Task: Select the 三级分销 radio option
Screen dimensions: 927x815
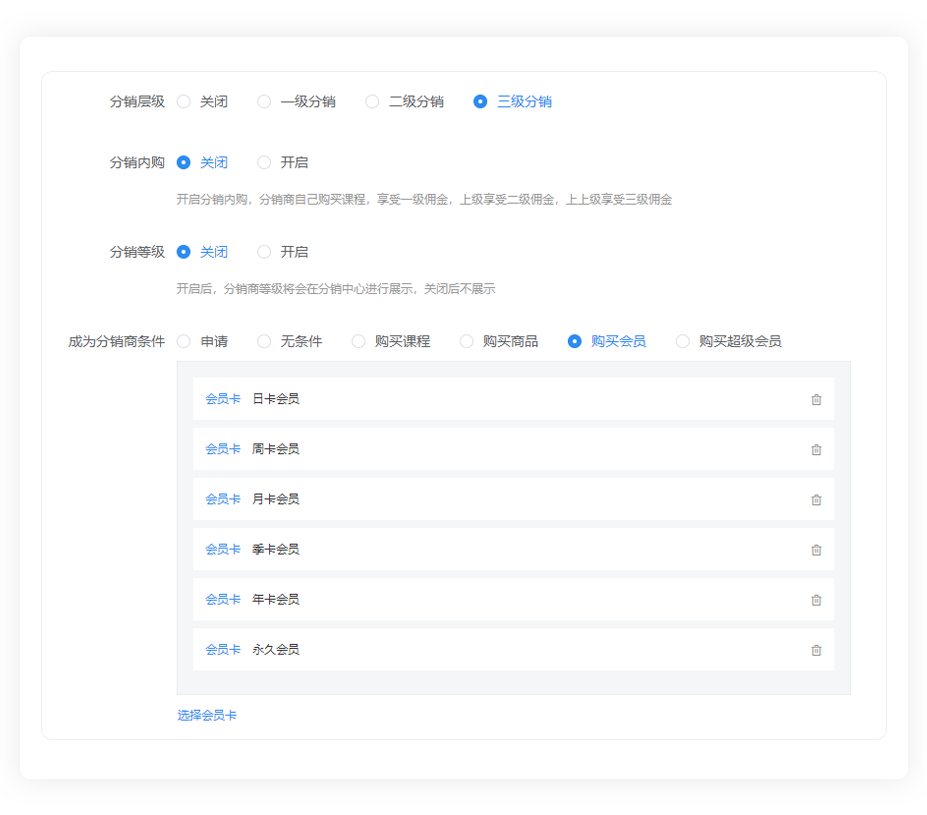Action: pos(481,101)
